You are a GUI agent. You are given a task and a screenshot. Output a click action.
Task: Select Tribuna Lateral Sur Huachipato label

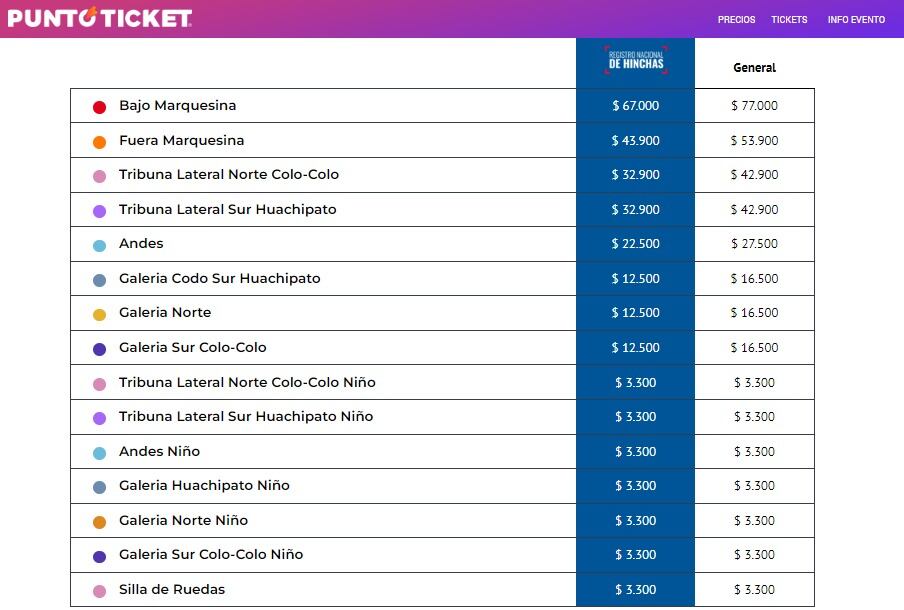[x=228, y=209]
